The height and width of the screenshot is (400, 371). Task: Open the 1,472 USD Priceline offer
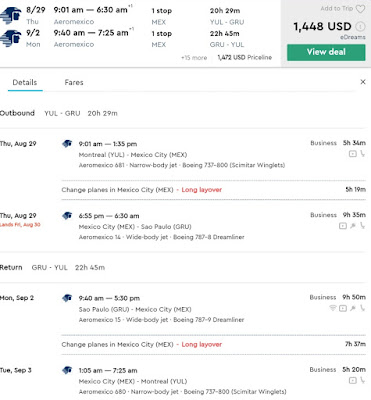click(245, 57)
